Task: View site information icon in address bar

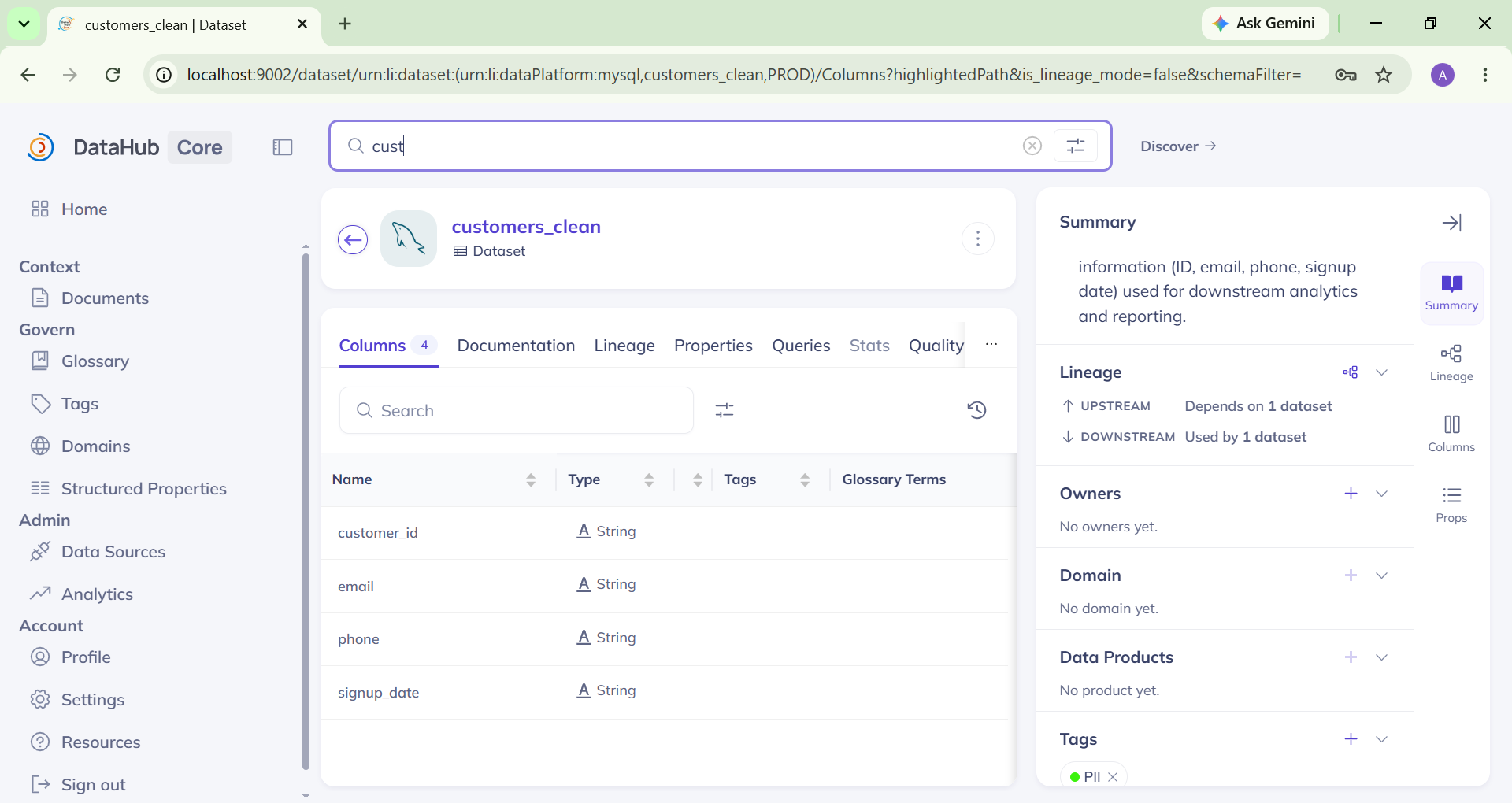Action: click(164, 75)
